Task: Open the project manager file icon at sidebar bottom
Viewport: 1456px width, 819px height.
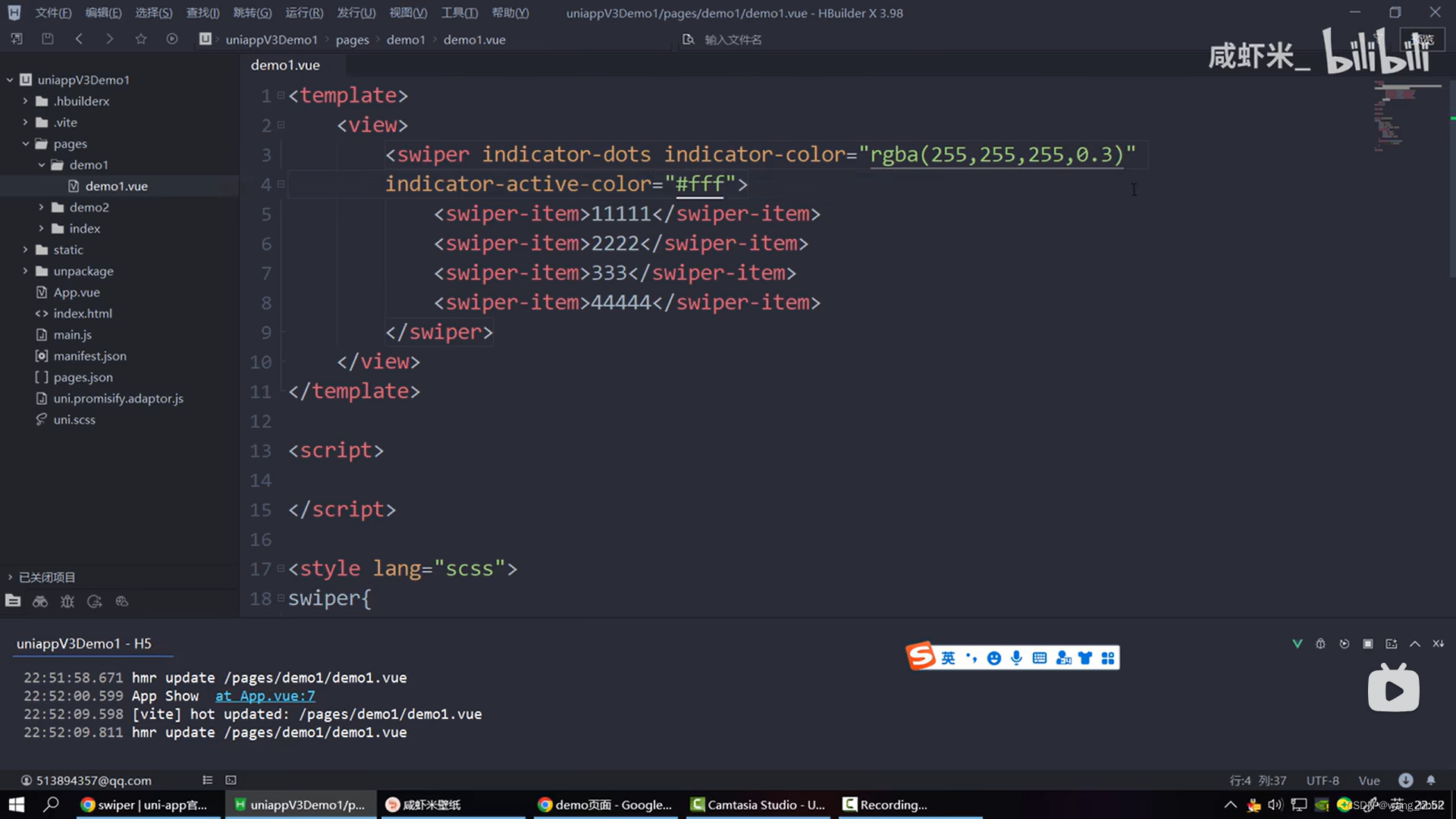Action: (13, 601)
